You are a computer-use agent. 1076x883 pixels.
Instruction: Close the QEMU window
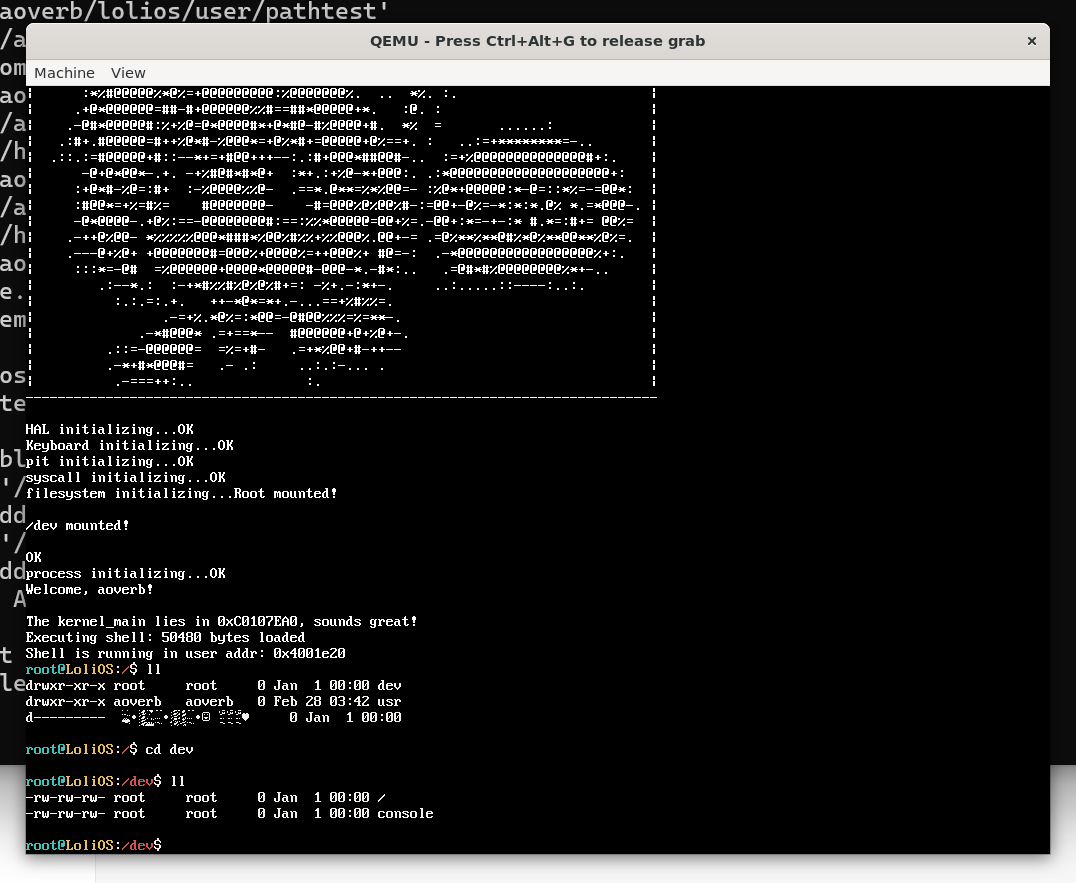[1031, 41]
